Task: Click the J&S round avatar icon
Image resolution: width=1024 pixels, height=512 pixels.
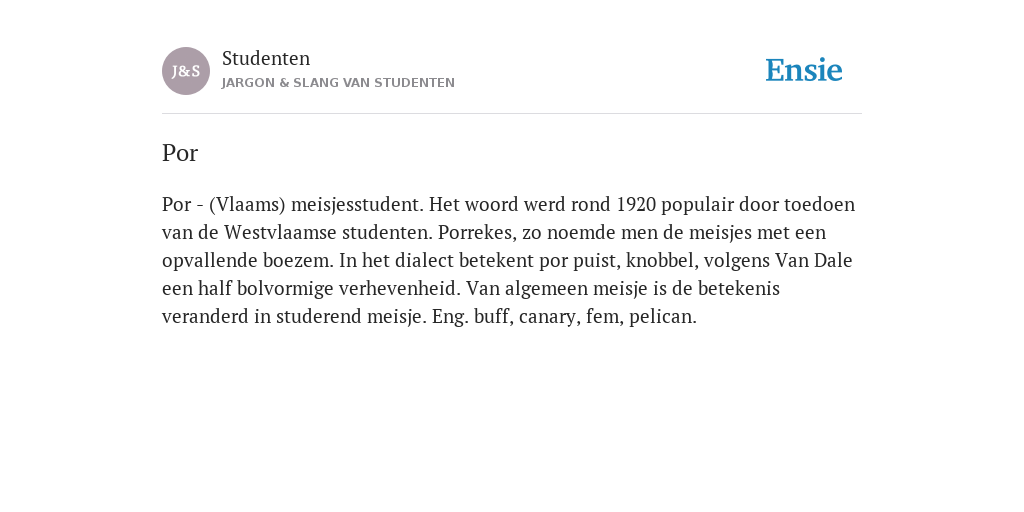Action: pyautogui.click(x=186, y=71)
